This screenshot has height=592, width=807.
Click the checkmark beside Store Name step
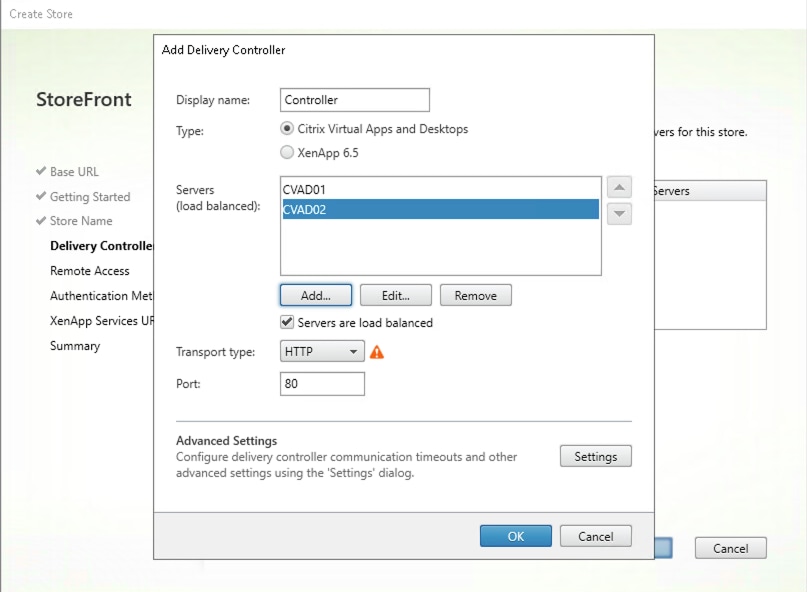41,220
